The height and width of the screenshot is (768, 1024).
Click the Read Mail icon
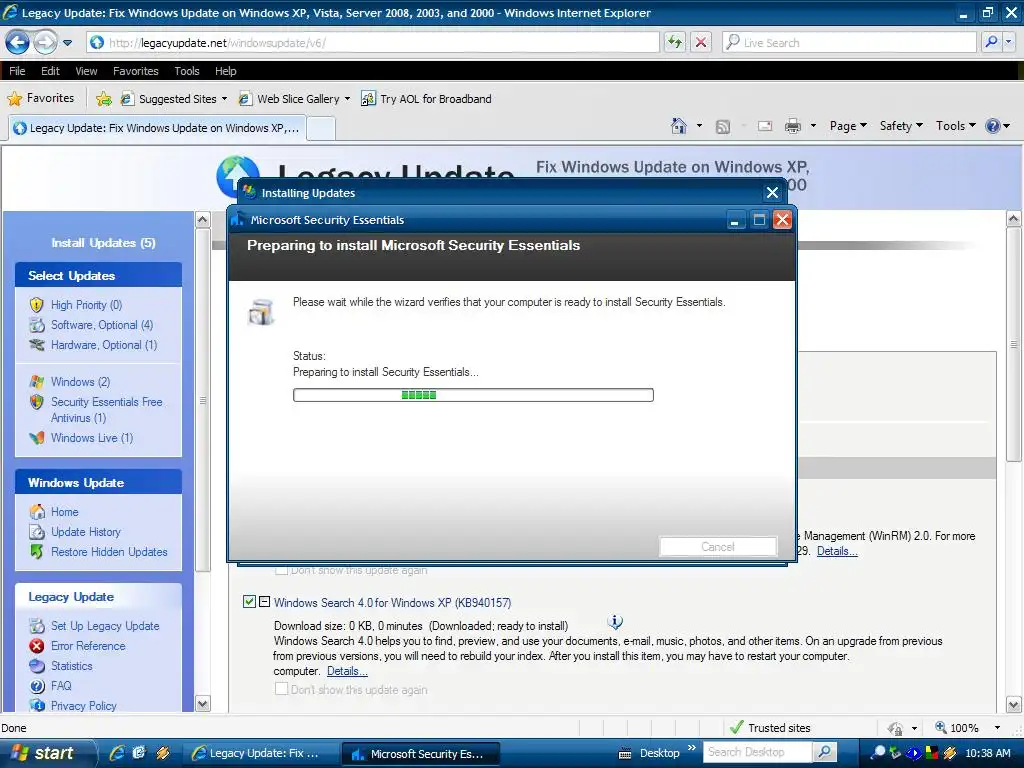click(765, 126)
